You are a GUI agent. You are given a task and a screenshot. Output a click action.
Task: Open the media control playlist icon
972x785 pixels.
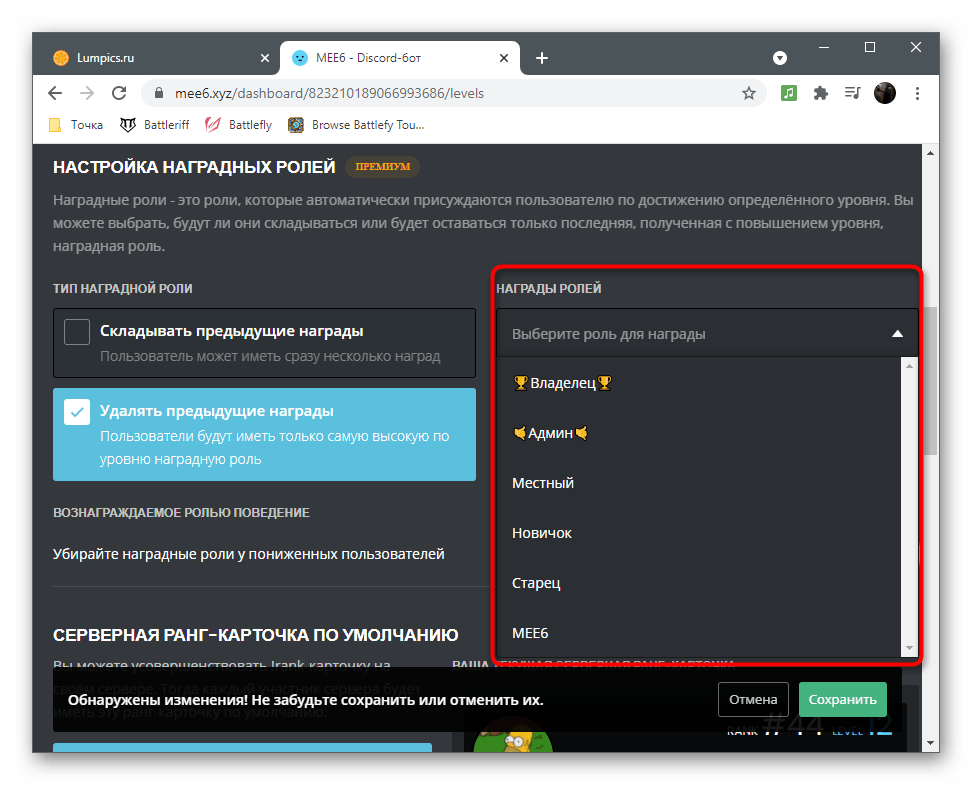[x=853, y=93]
